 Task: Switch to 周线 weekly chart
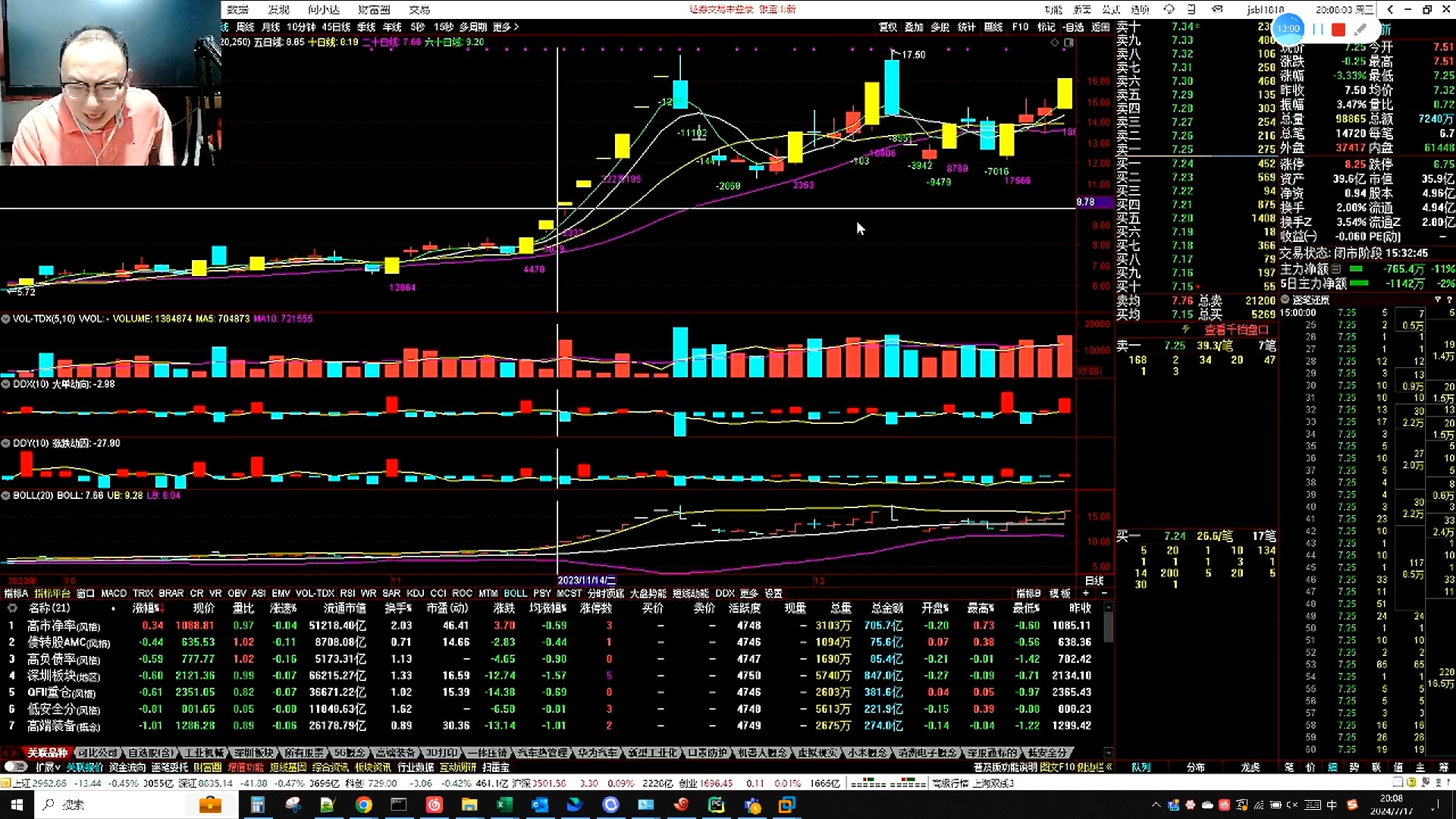coord(245,27)
